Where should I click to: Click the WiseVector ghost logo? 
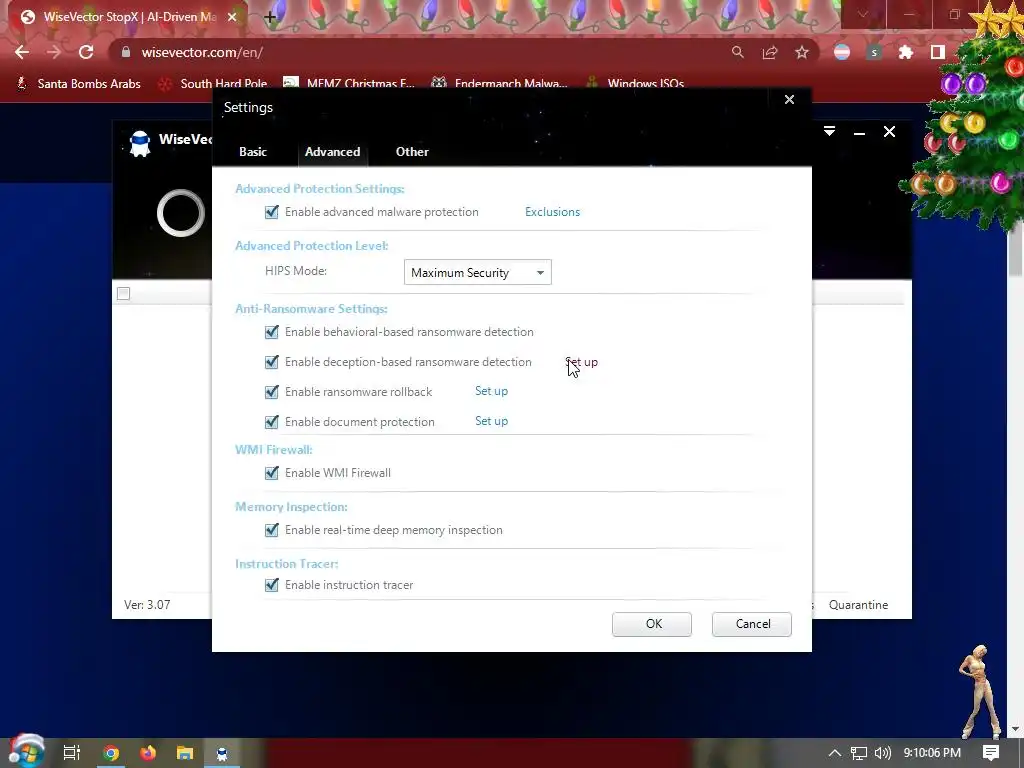(140, 143)
